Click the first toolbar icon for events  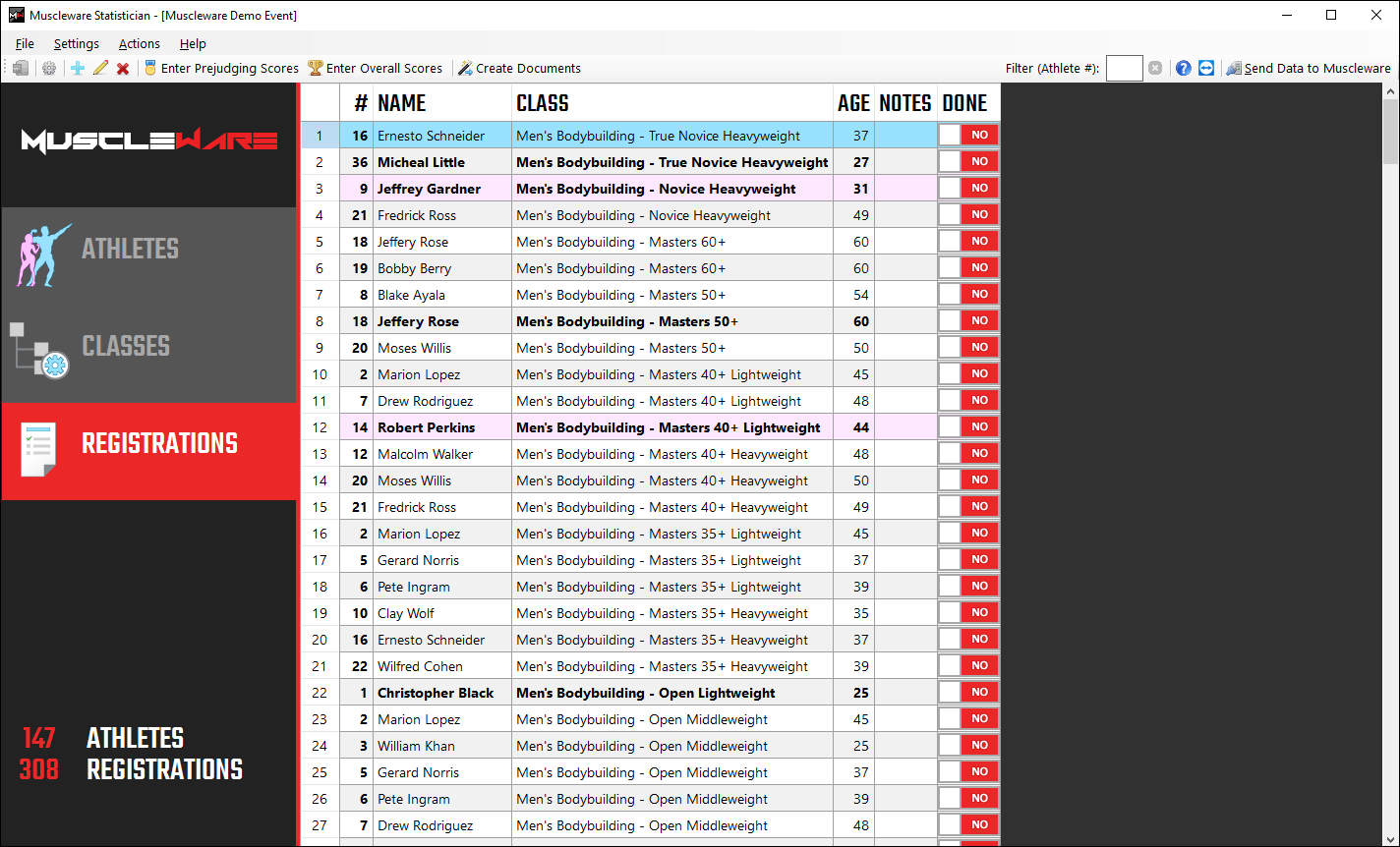[21, 69]
